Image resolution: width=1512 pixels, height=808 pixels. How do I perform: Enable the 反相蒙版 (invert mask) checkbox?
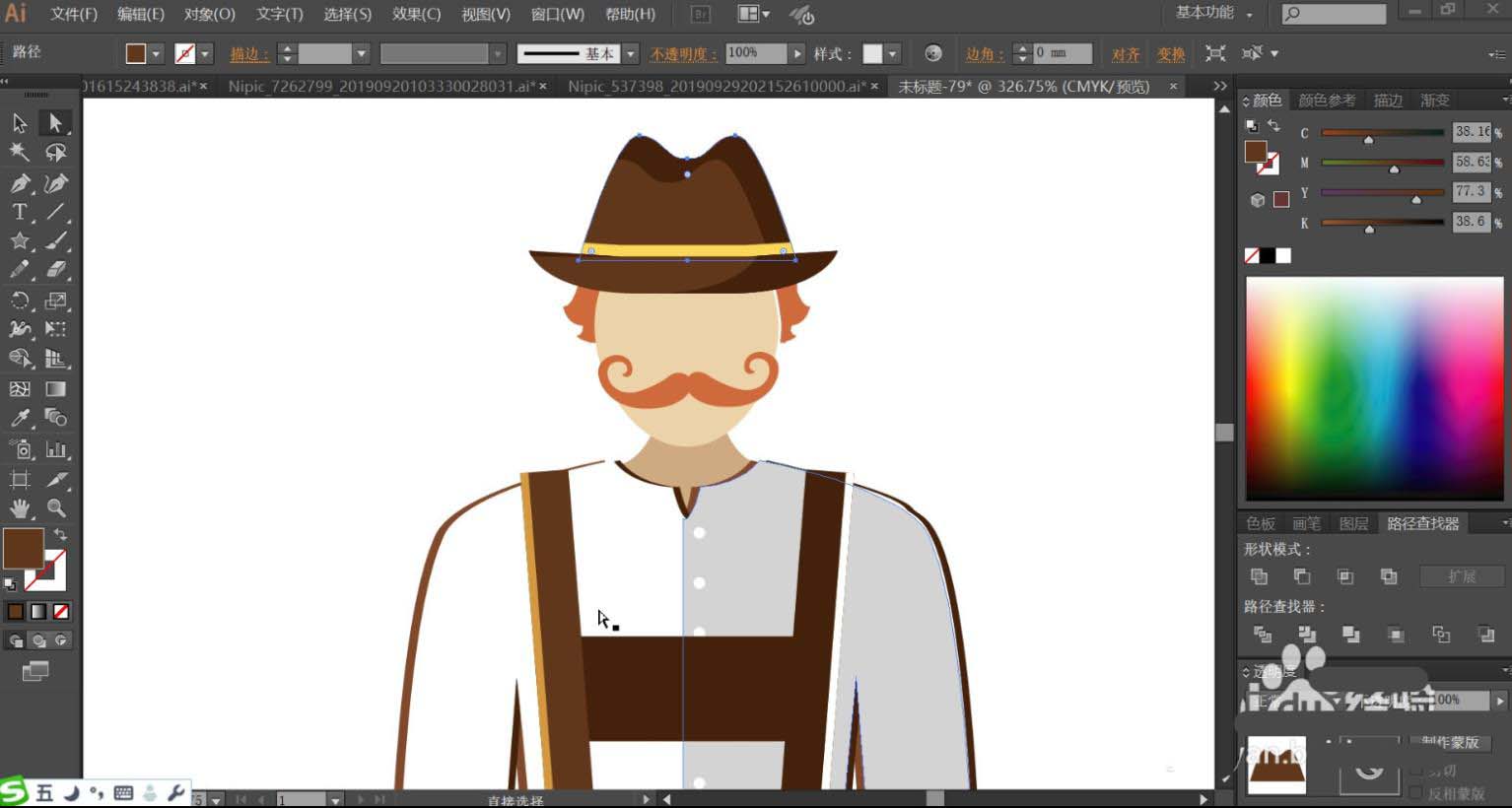click(x=1417, y=793)
